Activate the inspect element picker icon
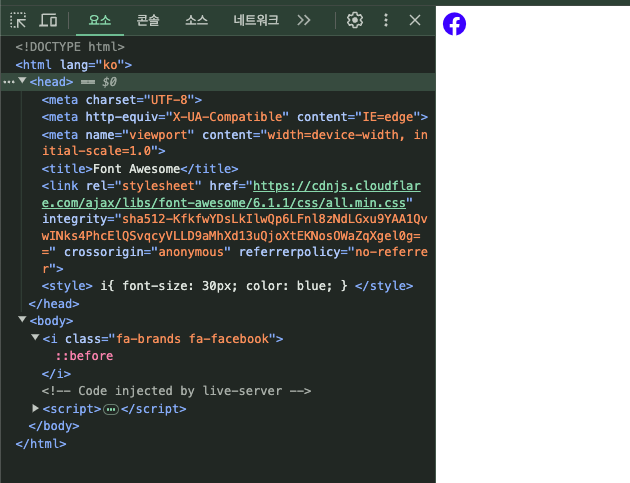The image size is (630, 483). (18, 20)
